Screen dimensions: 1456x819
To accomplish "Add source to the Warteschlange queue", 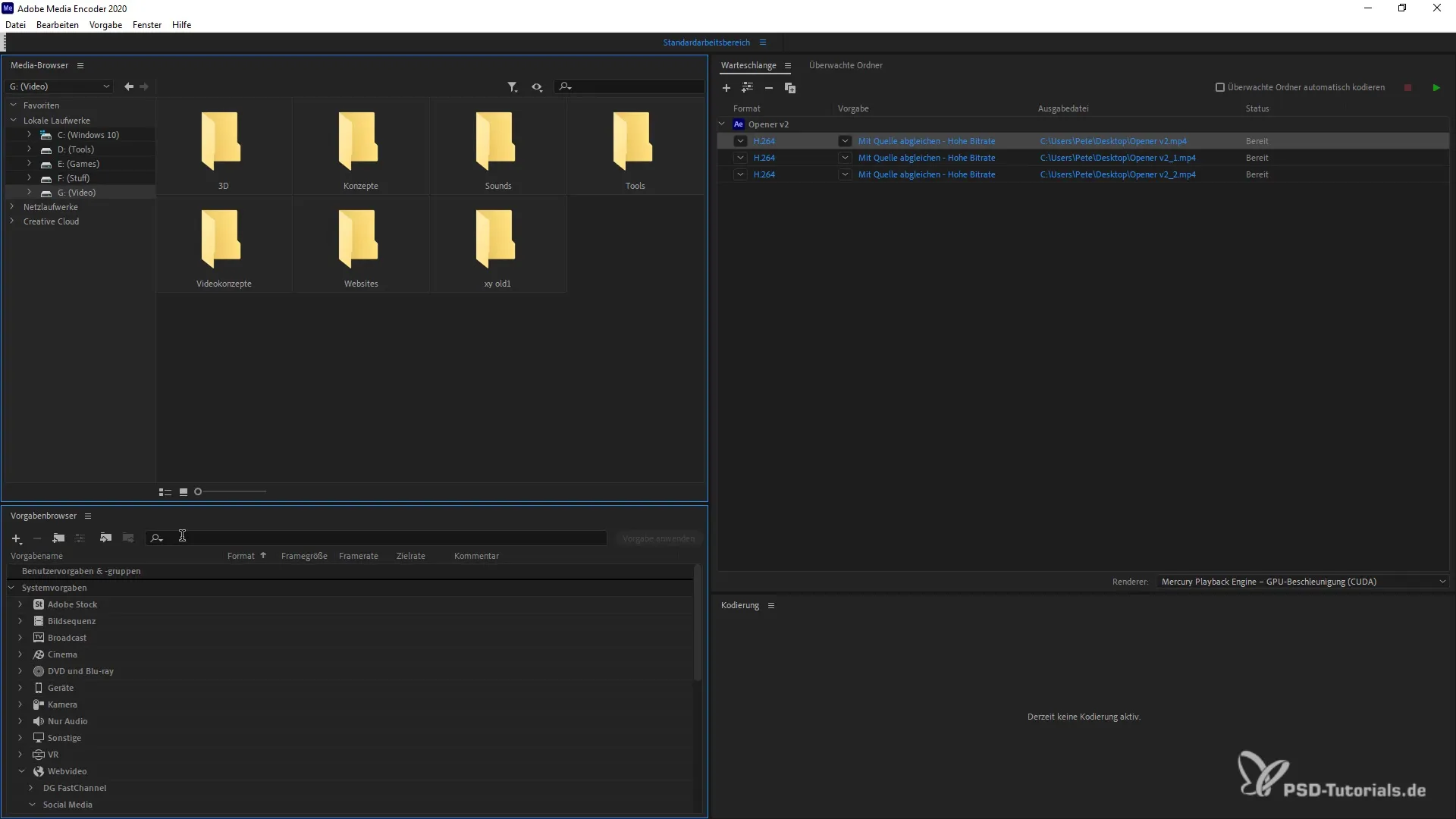I will [726, 88].
